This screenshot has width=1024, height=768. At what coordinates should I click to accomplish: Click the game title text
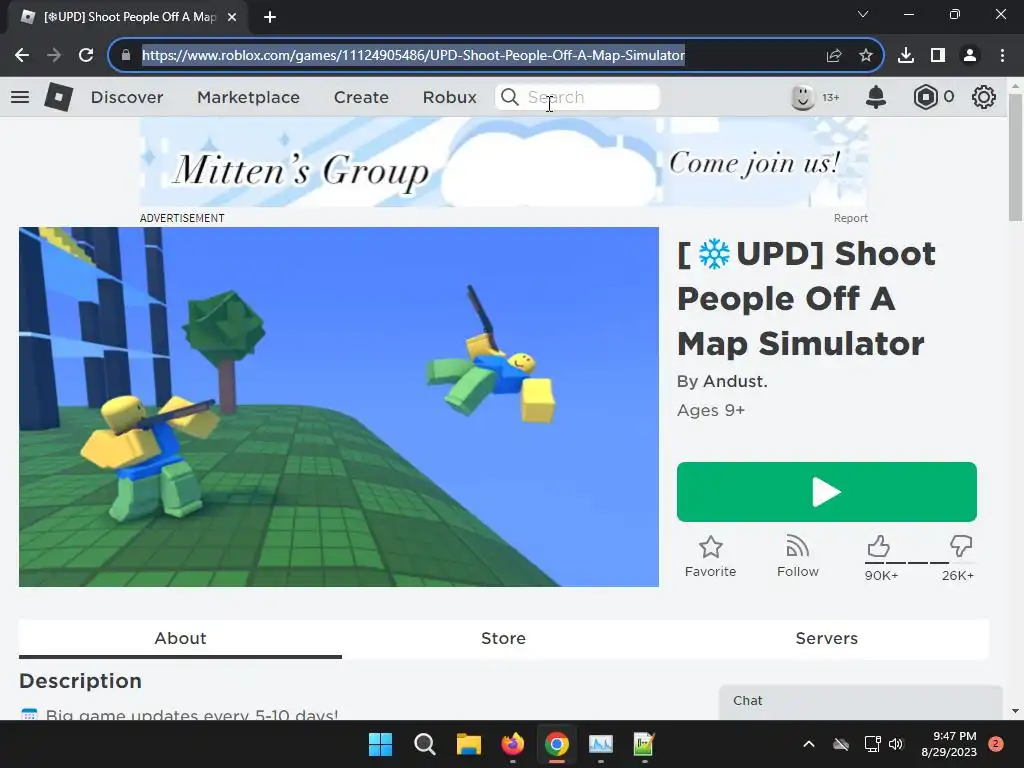(x=807, y=298)
